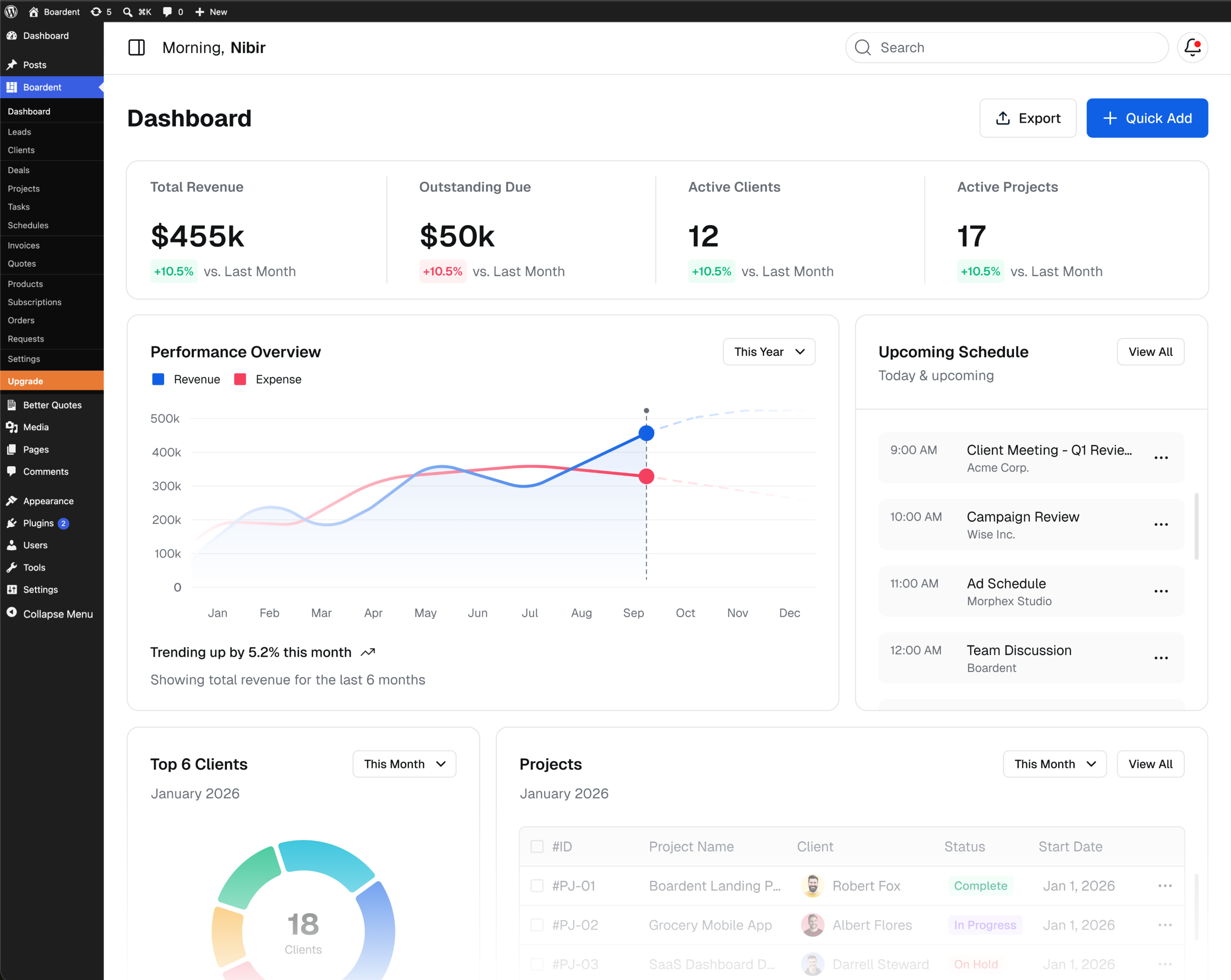This screenshot has width=1231, height=980.
Task: Click the Export button
Action: click(1028, 118)
